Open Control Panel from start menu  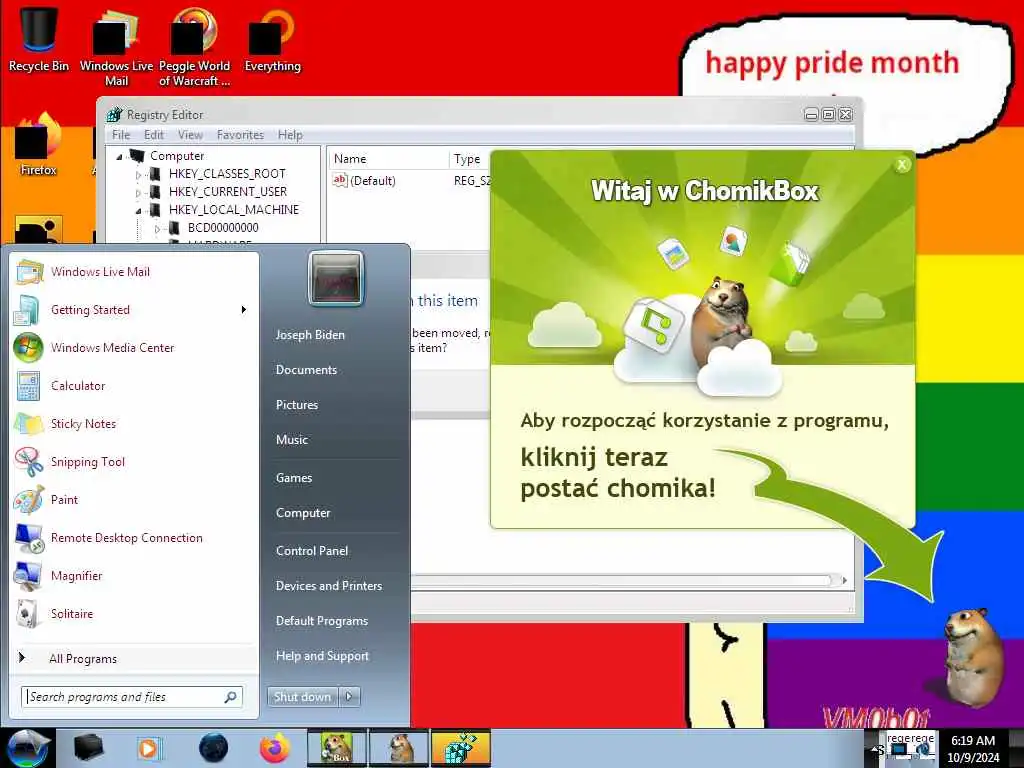pyautogui.click(x=312, y=551)
